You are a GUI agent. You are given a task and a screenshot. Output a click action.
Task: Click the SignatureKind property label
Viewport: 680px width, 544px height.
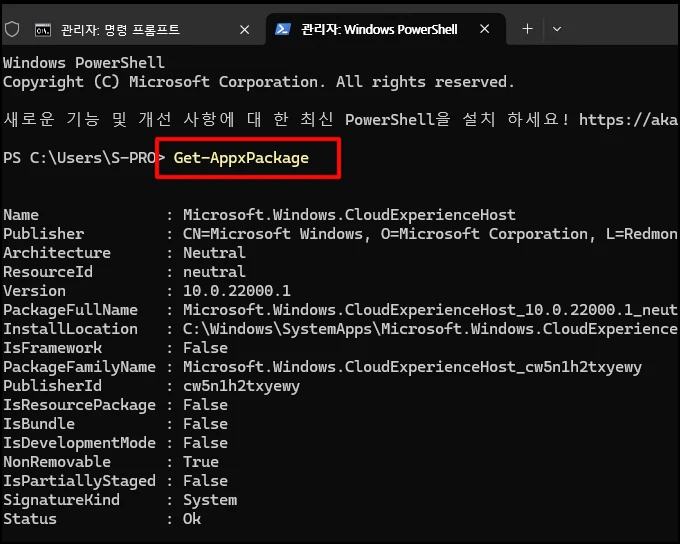61,500
